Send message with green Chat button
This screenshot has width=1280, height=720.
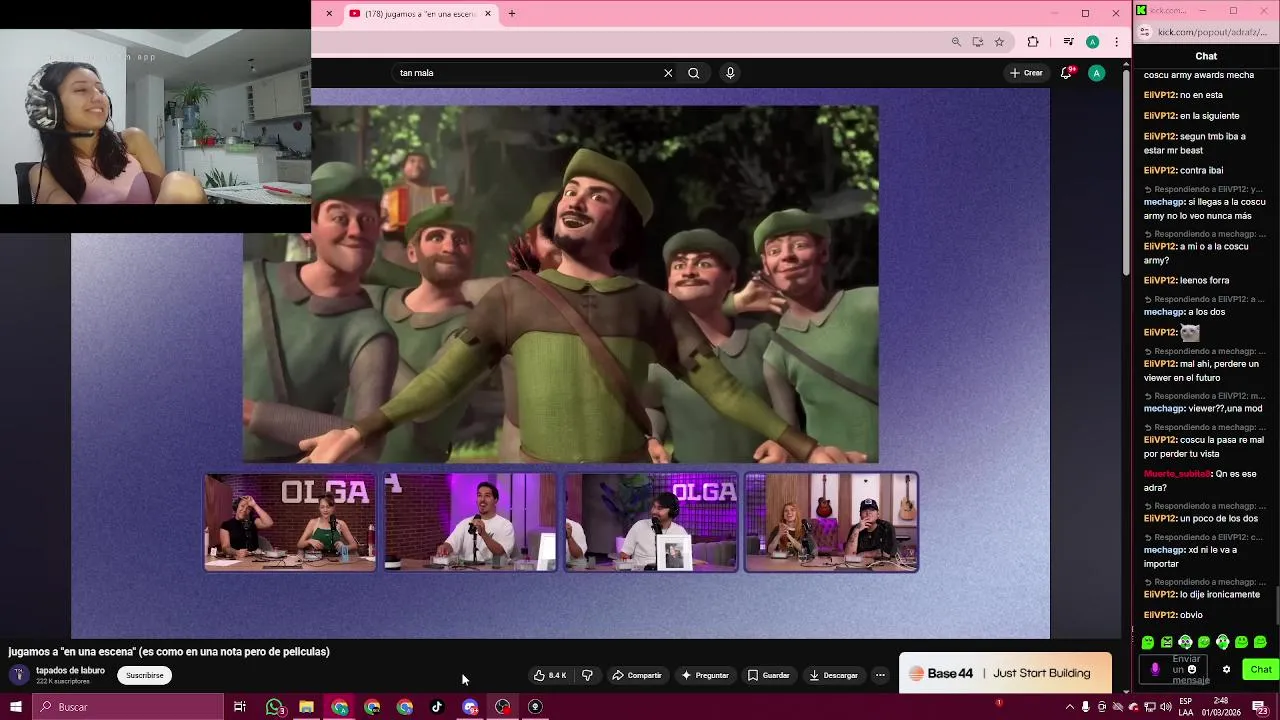1261,670
